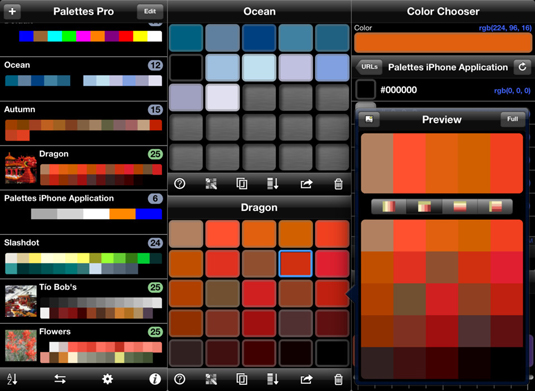Open the info icon in Palettes Pro toolbar

[x=155, y=379]
